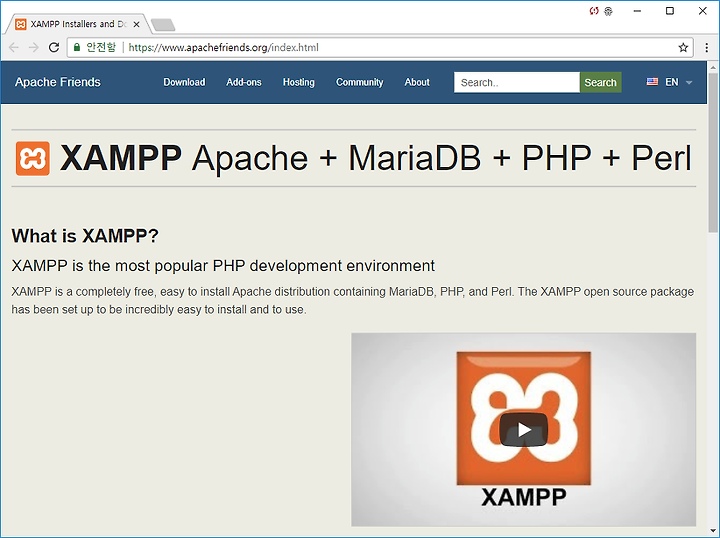Open the Community menu item

360,82
